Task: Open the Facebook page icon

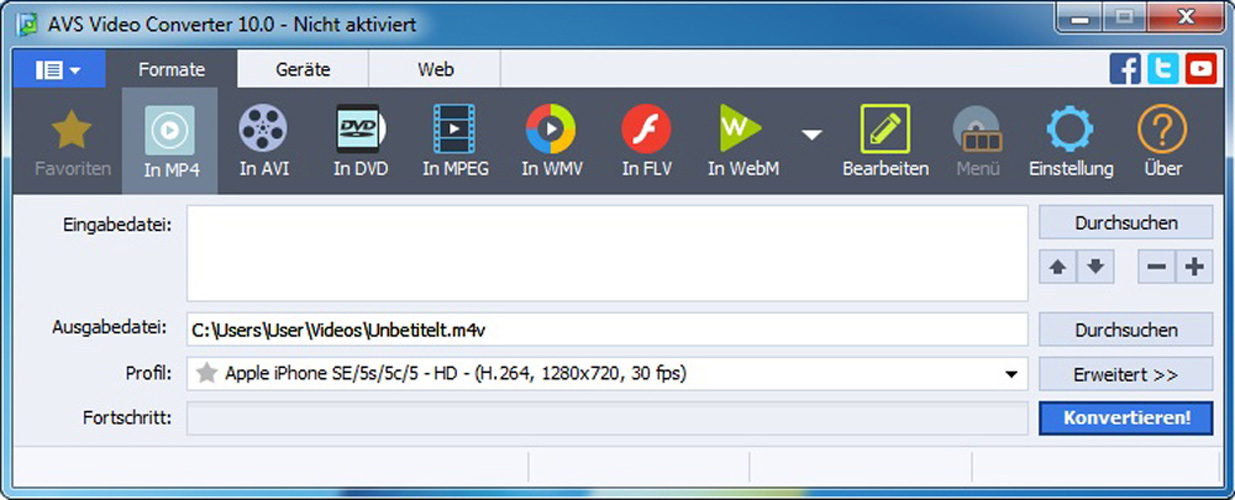Action: point(1125,69)
